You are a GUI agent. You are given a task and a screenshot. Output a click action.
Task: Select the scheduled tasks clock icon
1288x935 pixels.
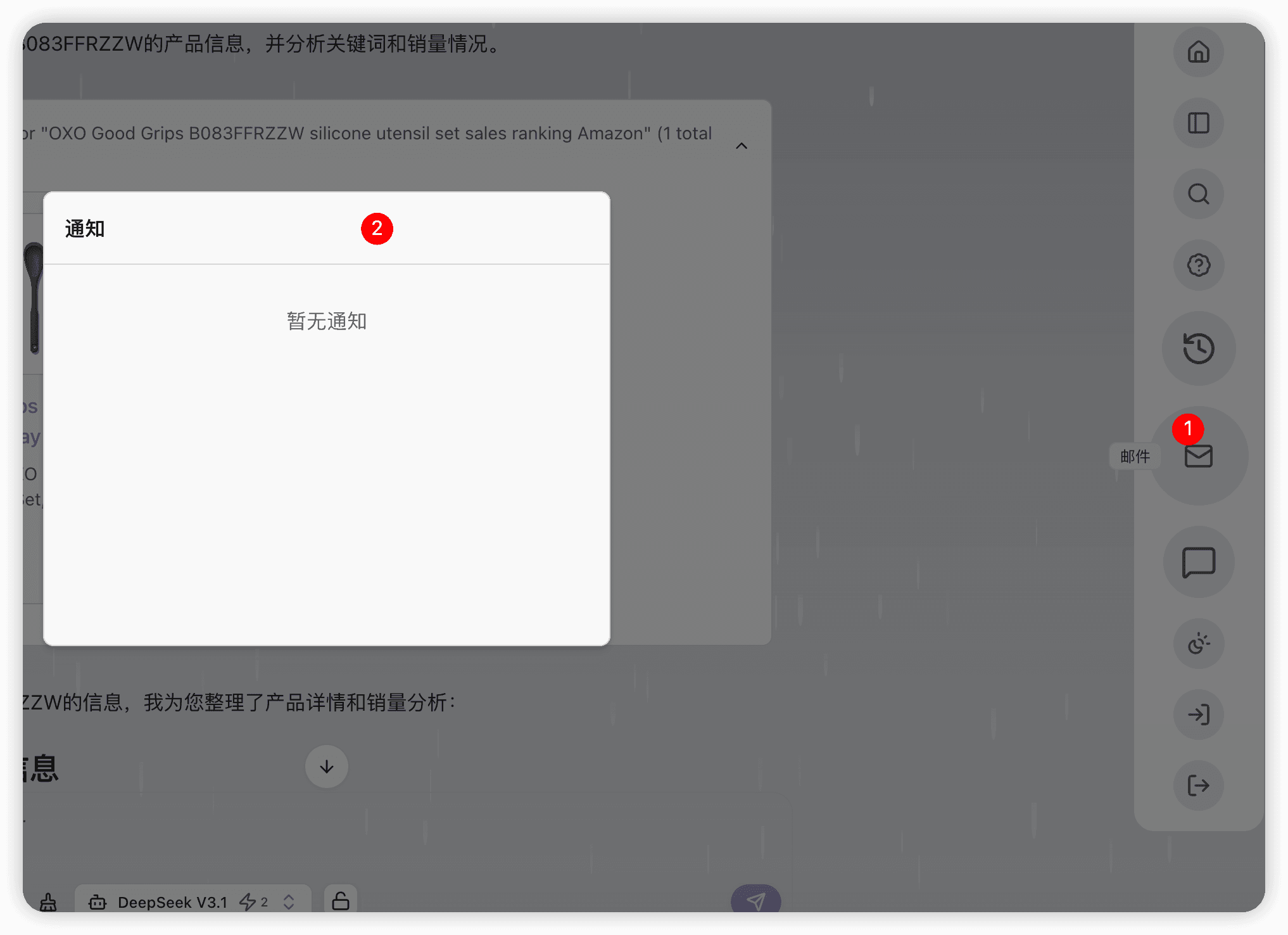coord(1198,644)
